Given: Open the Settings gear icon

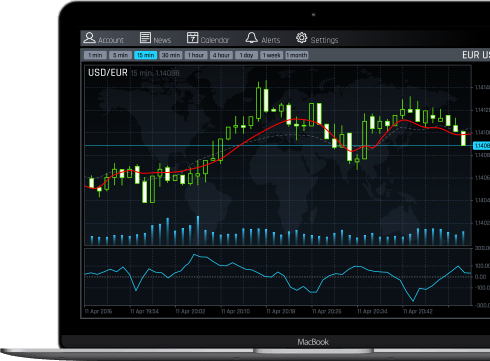Looking at the screenshot, I should 301,37.
